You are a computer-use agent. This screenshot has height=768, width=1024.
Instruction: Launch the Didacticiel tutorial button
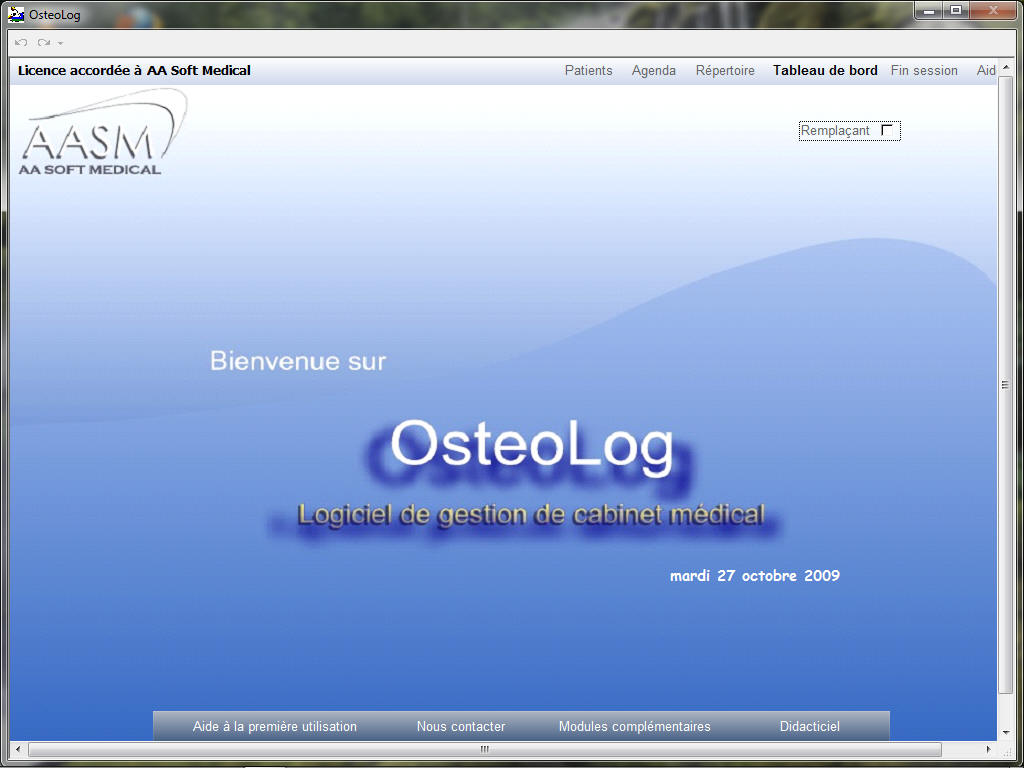tap(810, 726)
